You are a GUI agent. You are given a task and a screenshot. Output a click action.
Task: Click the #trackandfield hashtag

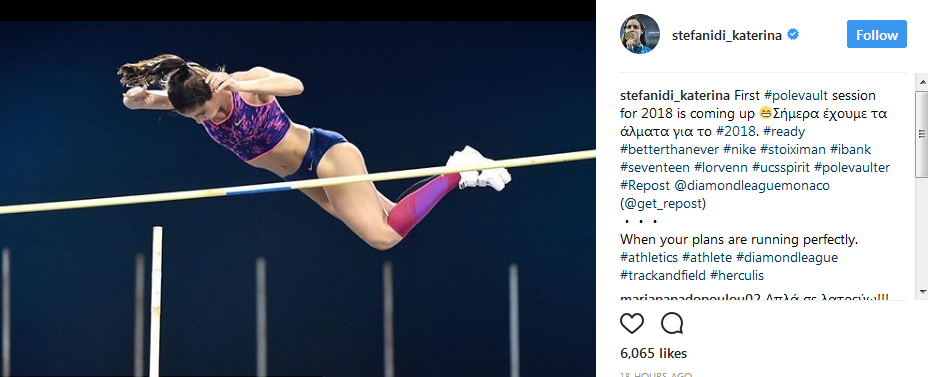click(x=663, y=275)
